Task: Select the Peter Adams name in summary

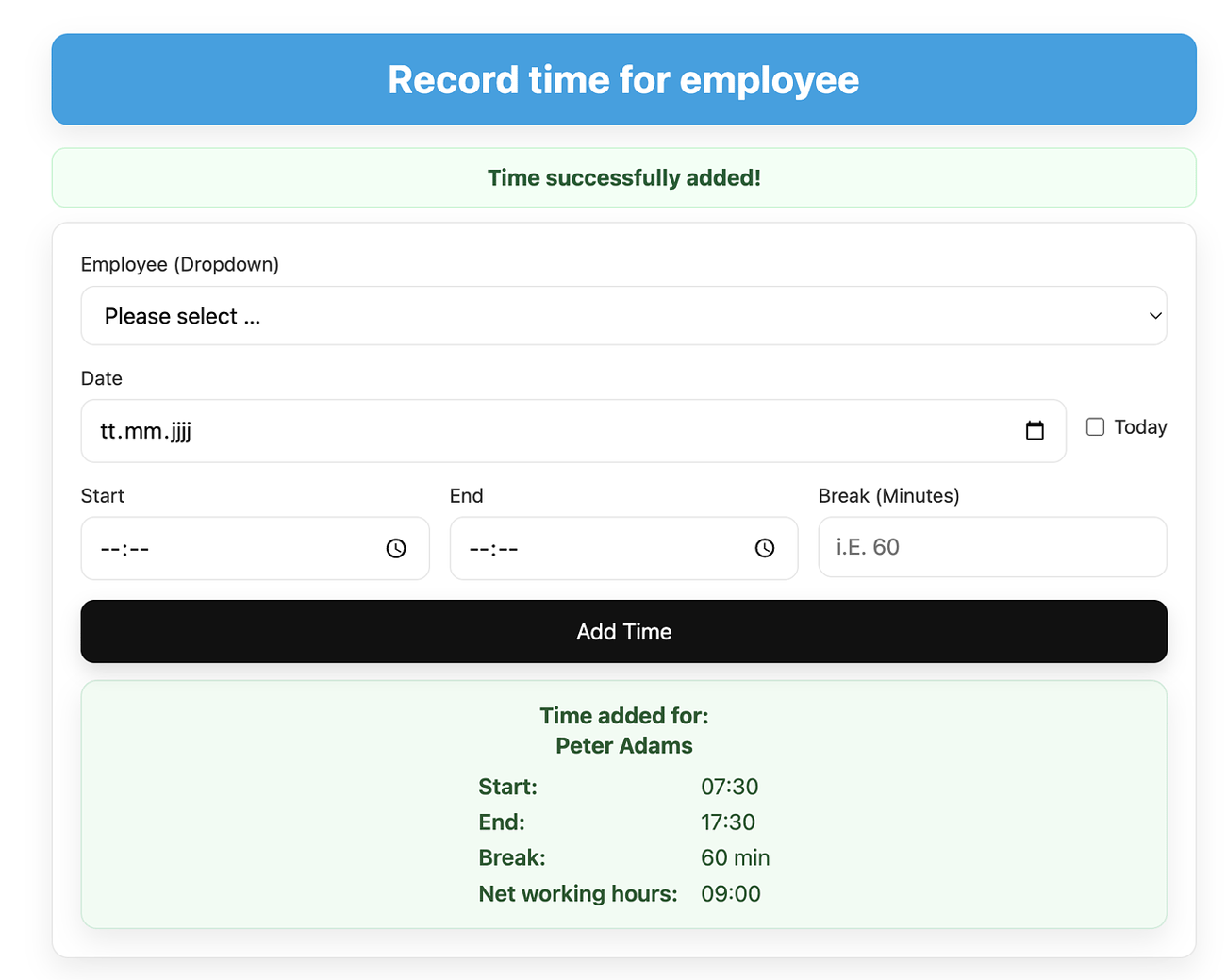Action: [x=623, y=746]
